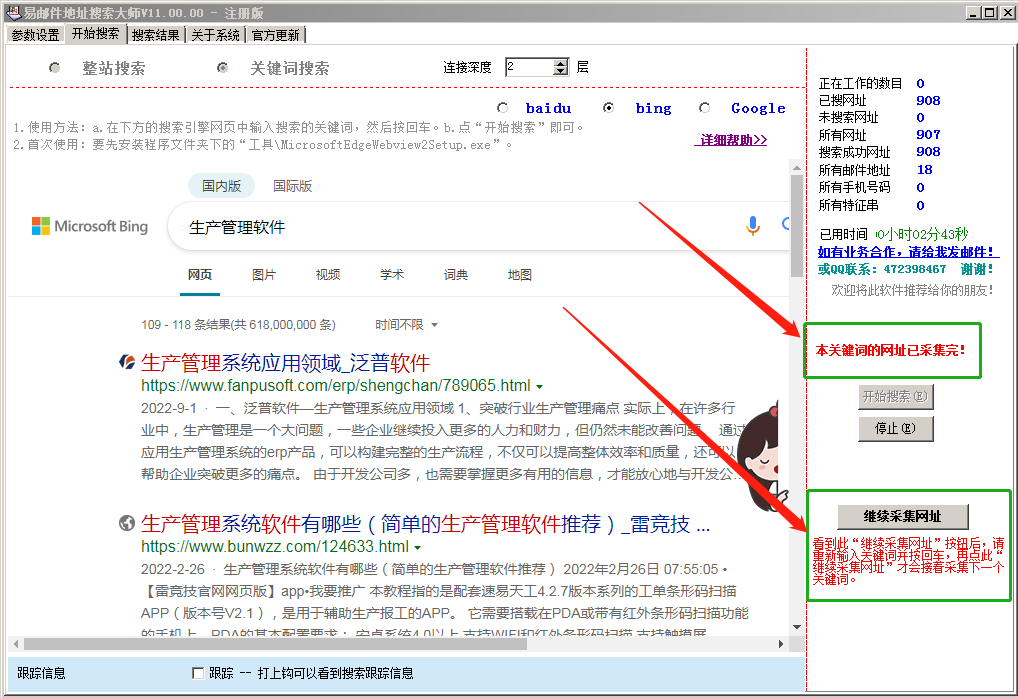Click the 停止 button
The height and width of the screenshot is (698, 1018).
coord(895,429)
